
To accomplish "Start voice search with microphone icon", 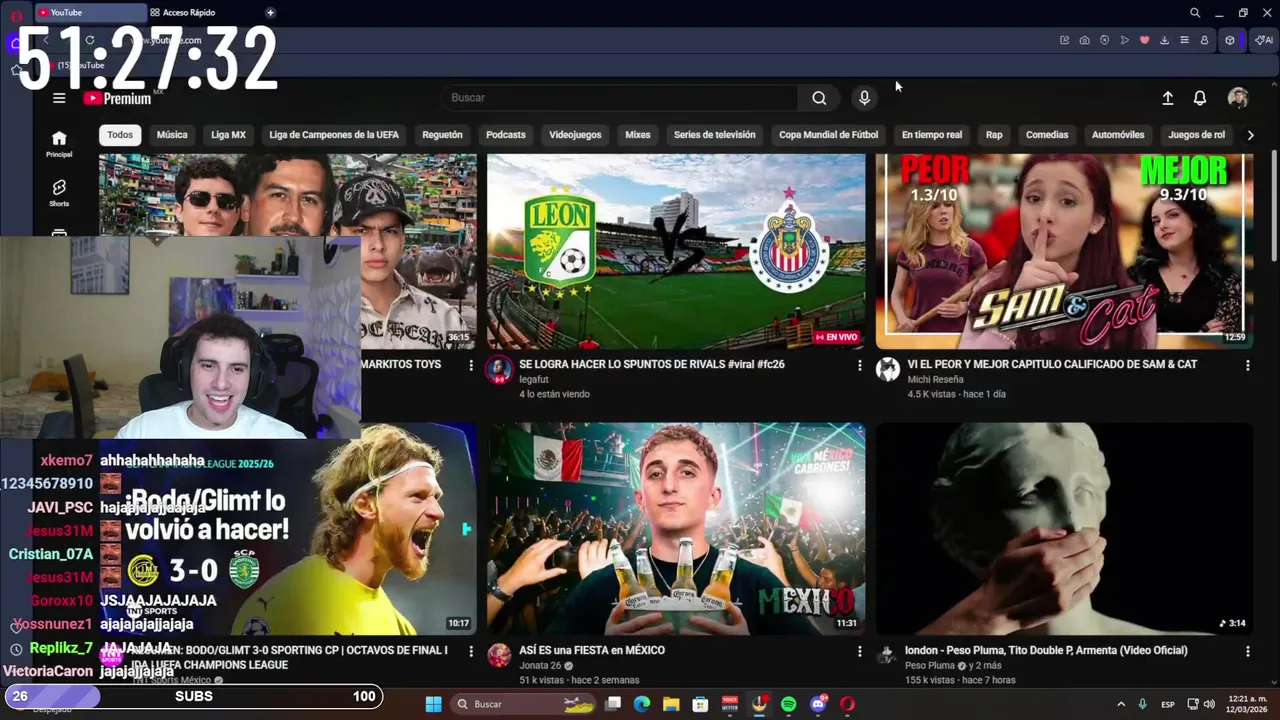I will pos(864,98).
